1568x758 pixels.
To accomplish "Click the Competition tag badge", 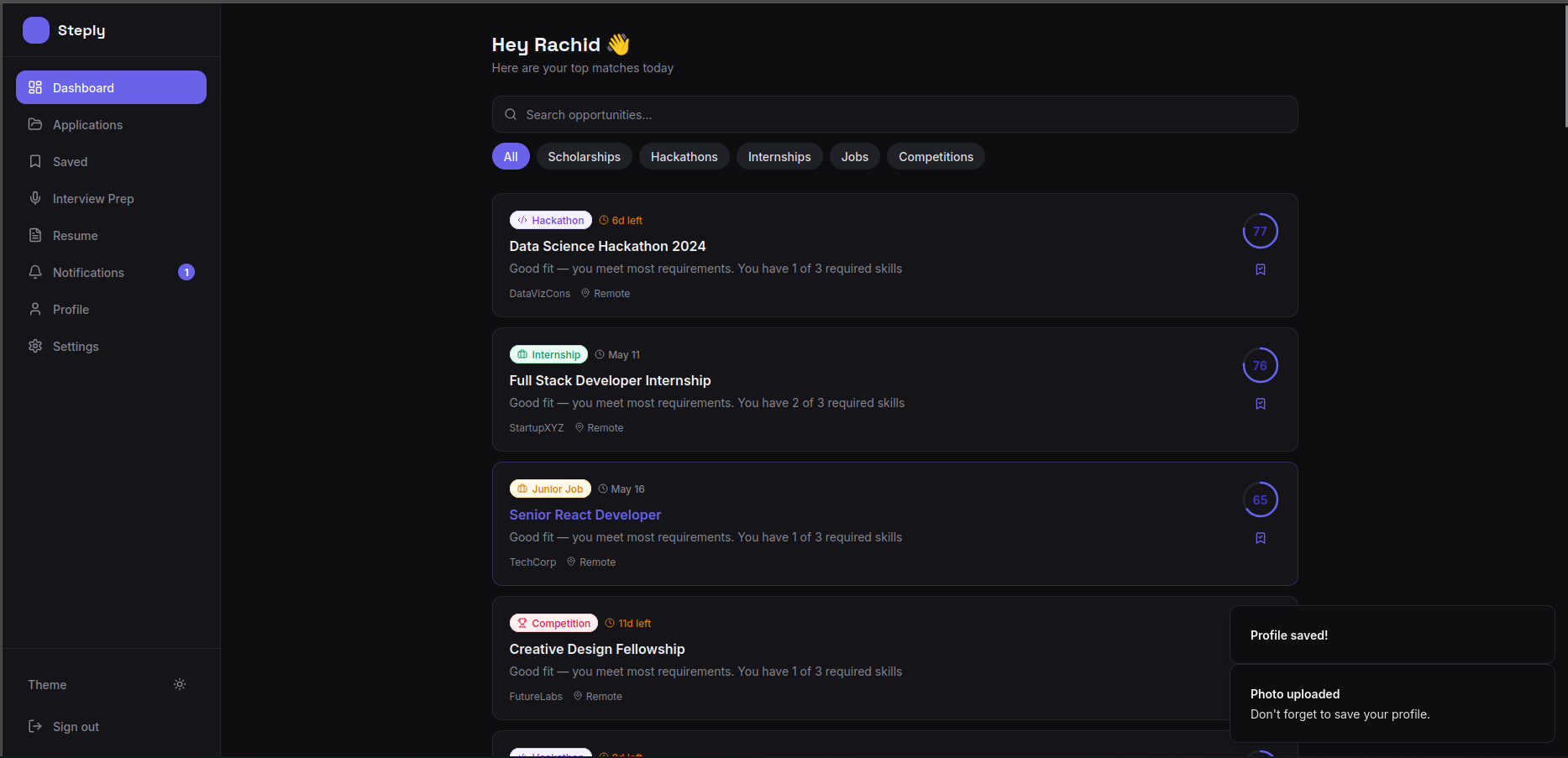I will pos(553,623).
